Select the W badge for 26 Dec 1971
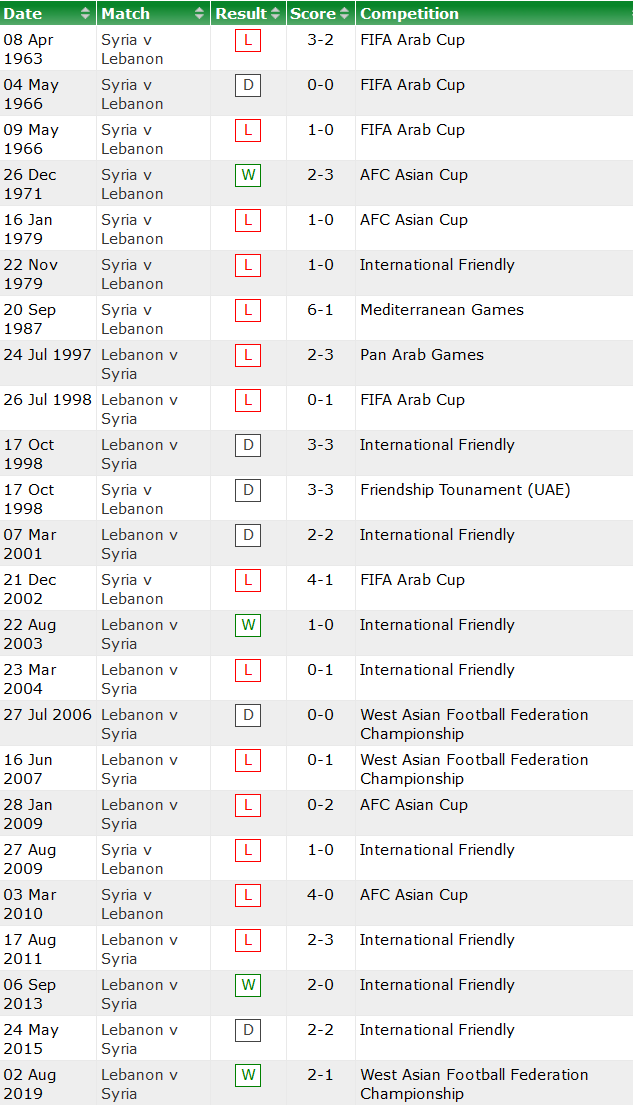Viewport: 633px width, 1105px height. tap(247, 175)
